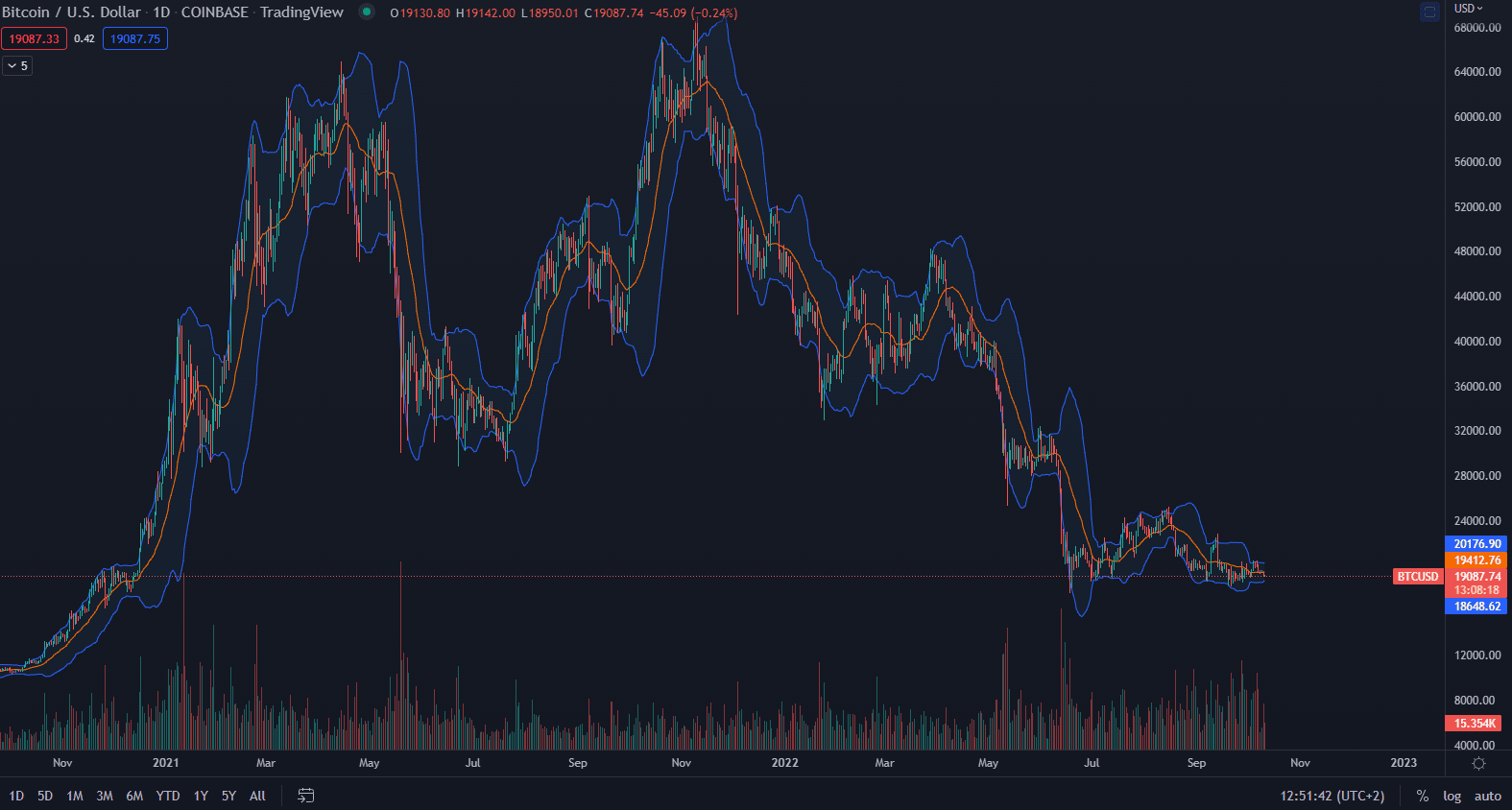The width and height of the screenshot is (1512, 810).
Task: Click the fullscreen frame icon
Action: (1429, 12)
